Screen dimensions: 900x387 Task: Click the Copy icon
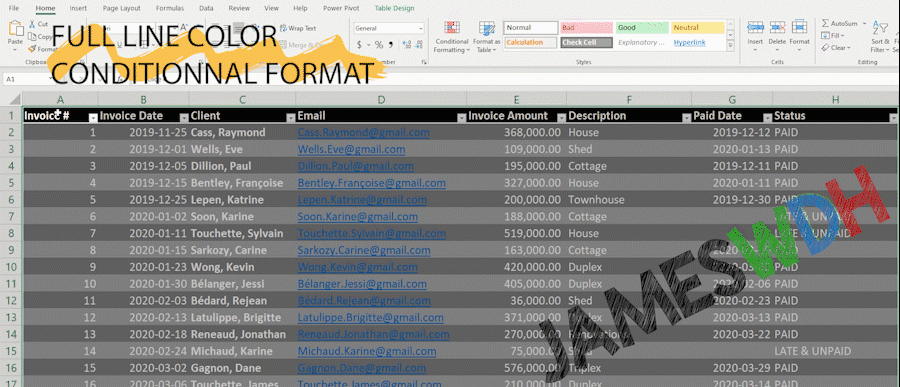(x=32, y=37)
